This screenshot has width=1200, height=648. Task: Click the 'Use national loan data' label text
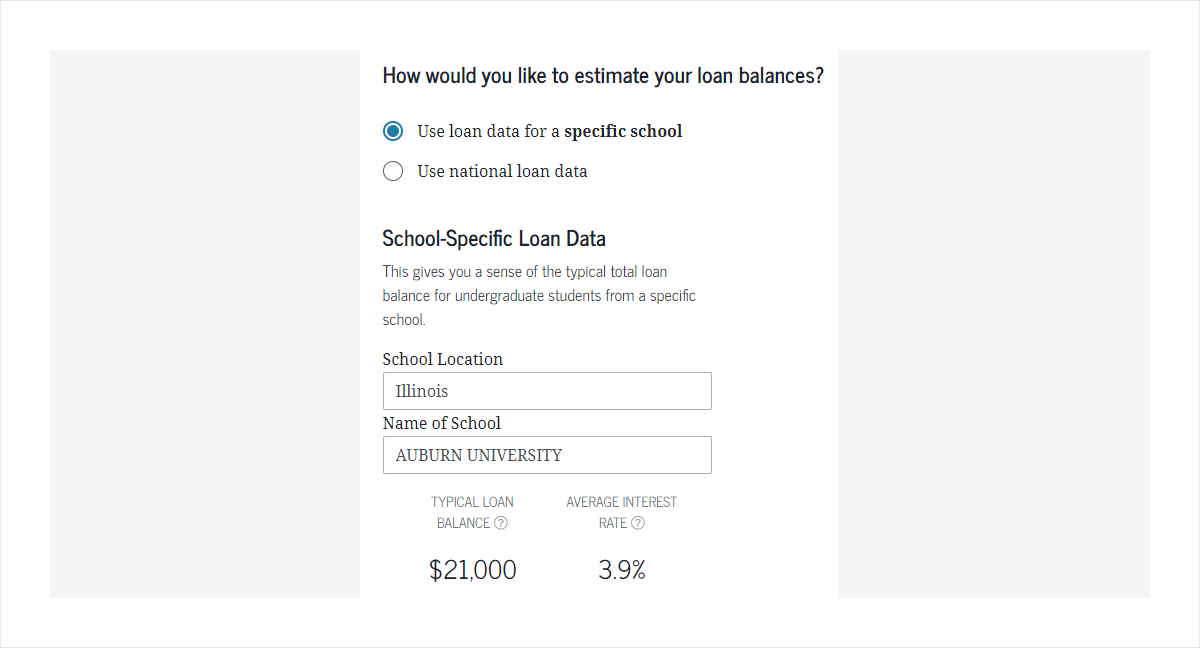(502, 171)
